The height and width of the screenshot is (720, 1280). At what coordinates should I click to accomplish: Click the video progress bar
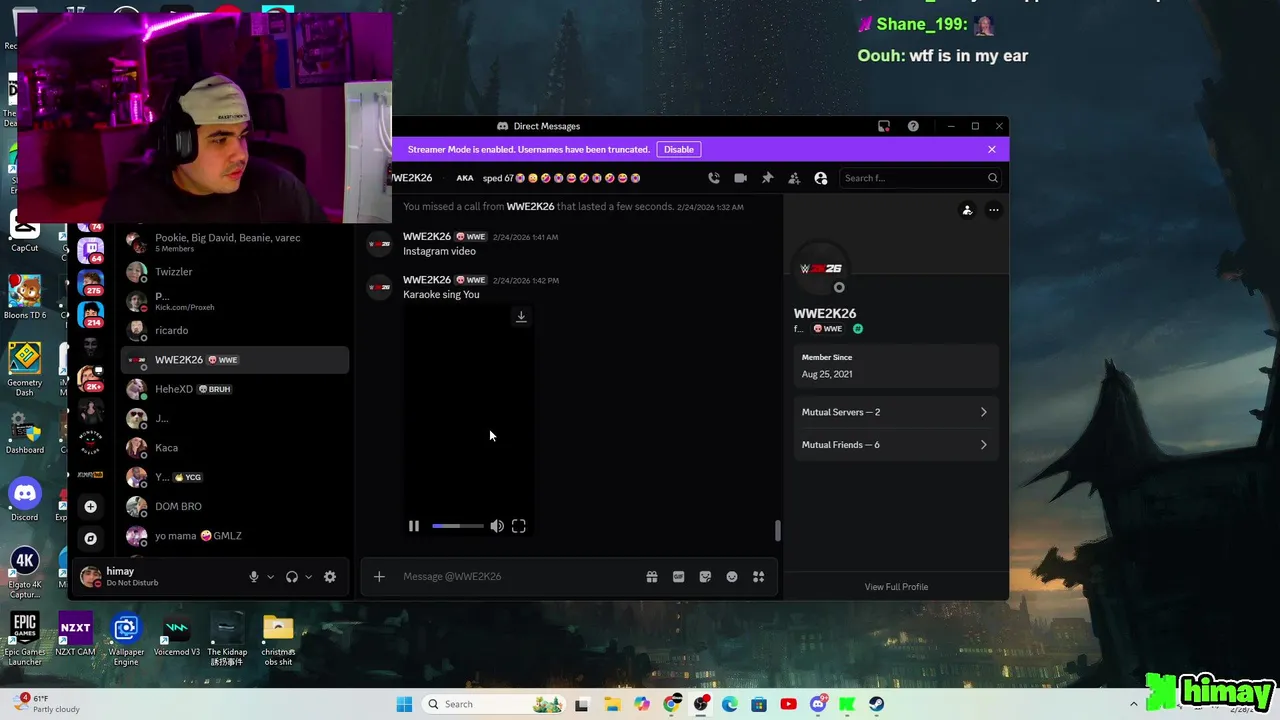pos(457,526)
